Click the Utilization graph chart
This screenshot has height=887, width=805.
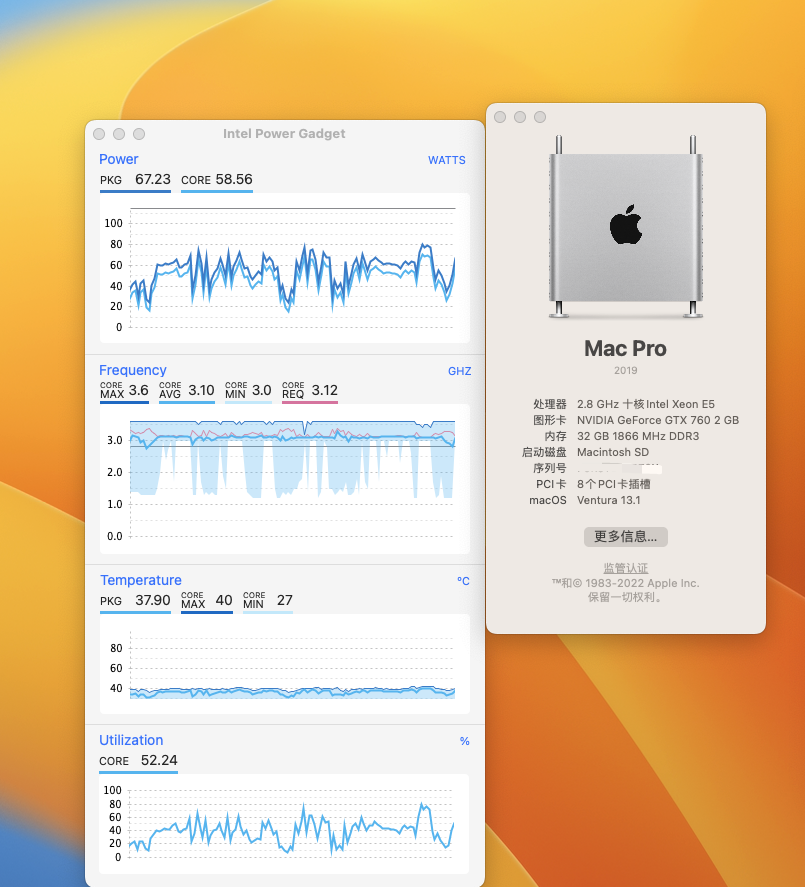(284, 824)
